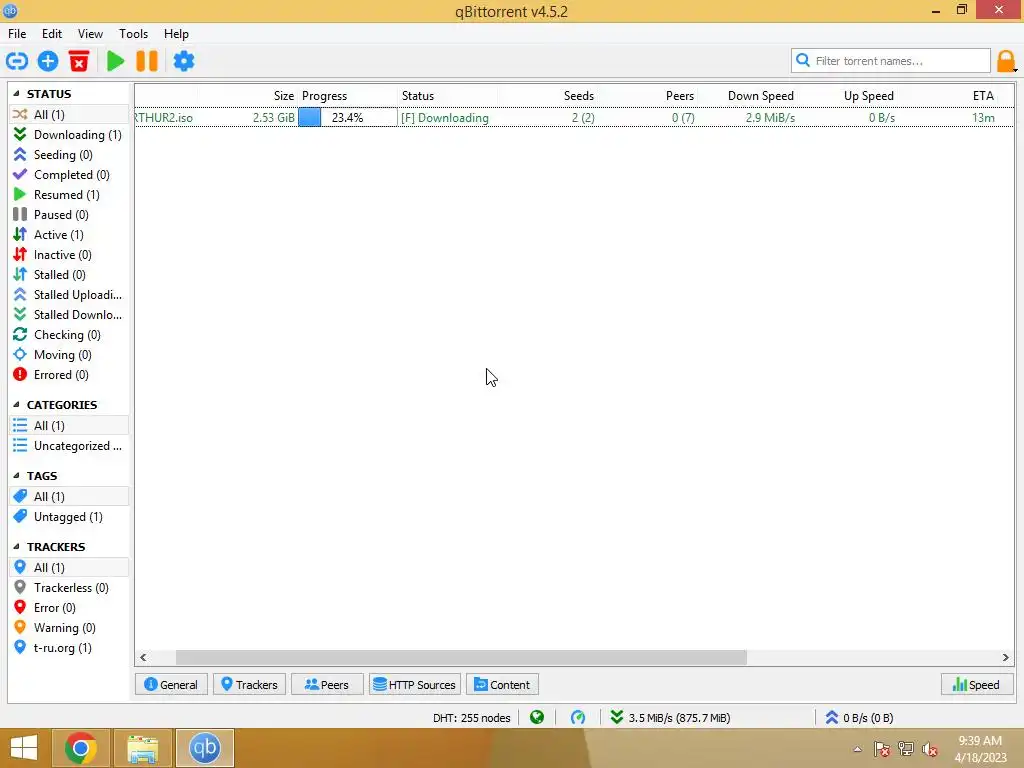Screen dimensions: 1024x768
Task: Select All (1) under Categories
Action: 69,426
